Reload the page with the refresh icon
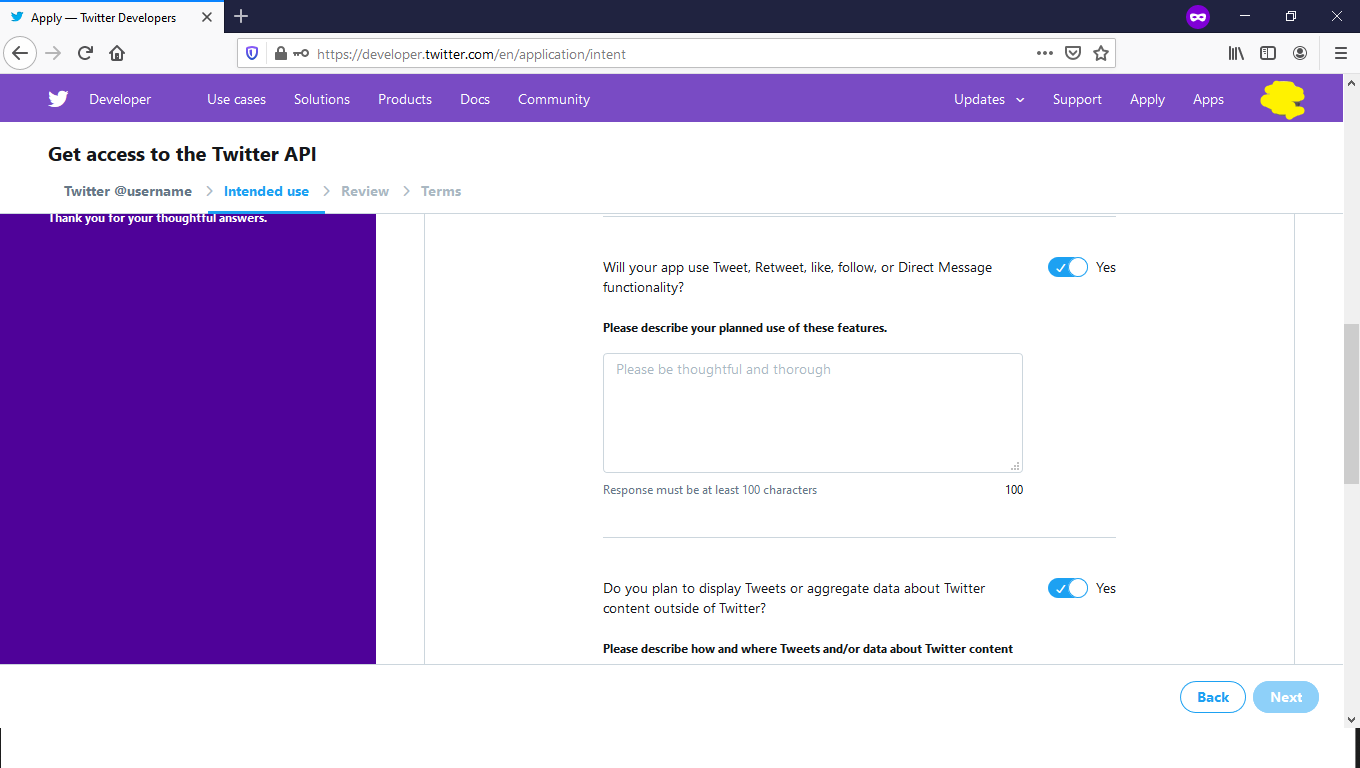1360x768 pixels. [x=85, y=53]
